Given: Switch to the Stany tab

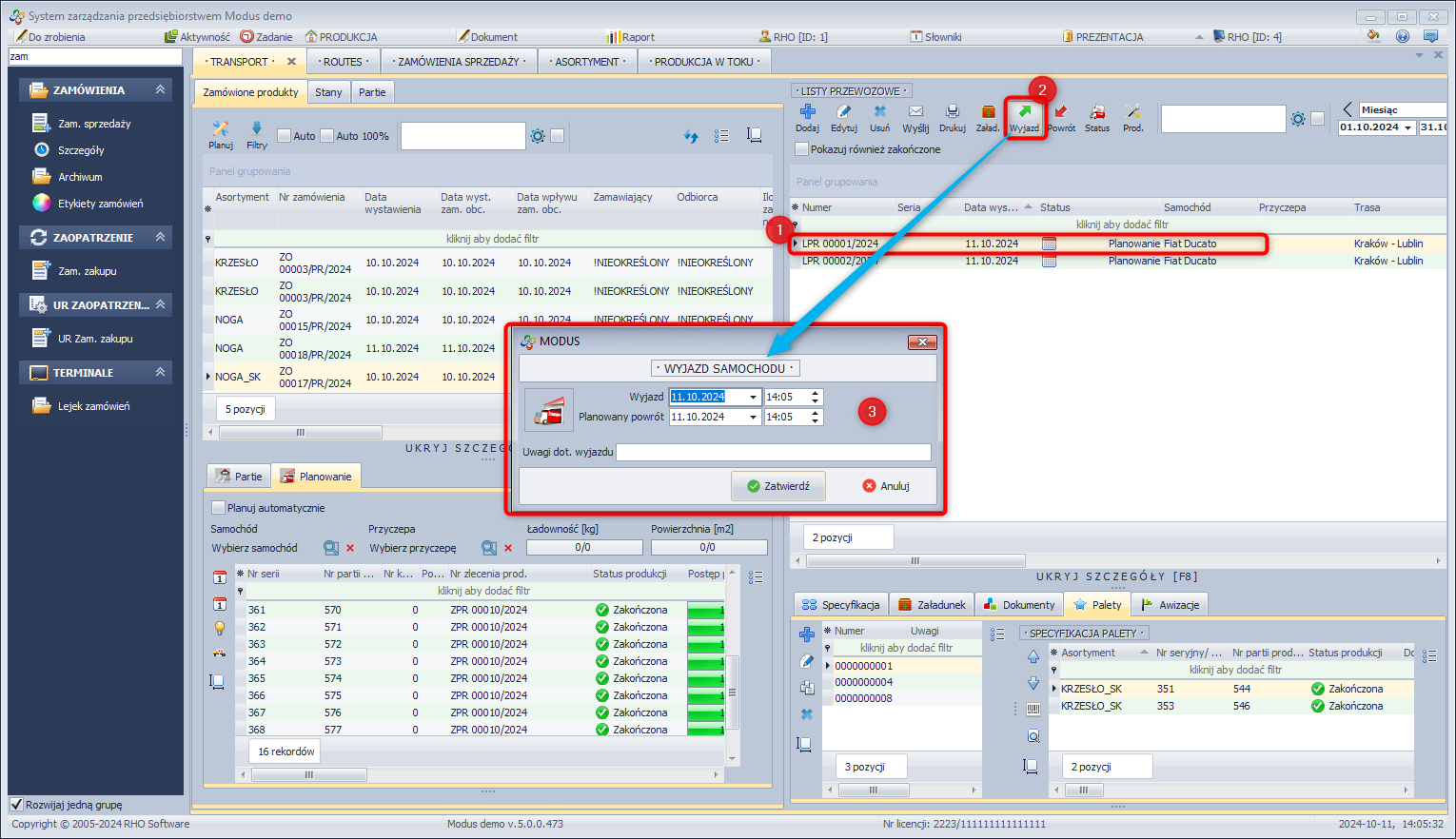Looking at the screenshot, I should point(328,92).
